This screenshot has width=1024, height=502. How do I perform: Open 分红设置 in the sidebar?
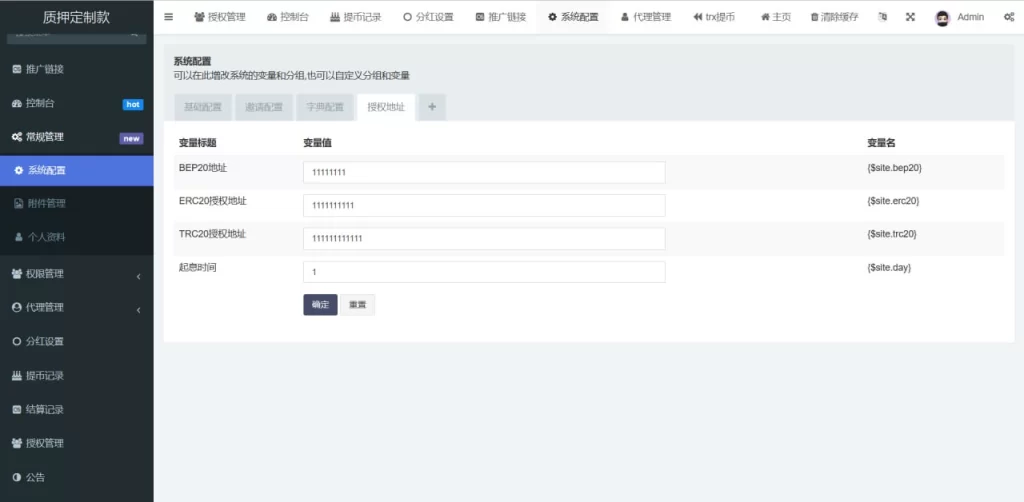point(76,341)
